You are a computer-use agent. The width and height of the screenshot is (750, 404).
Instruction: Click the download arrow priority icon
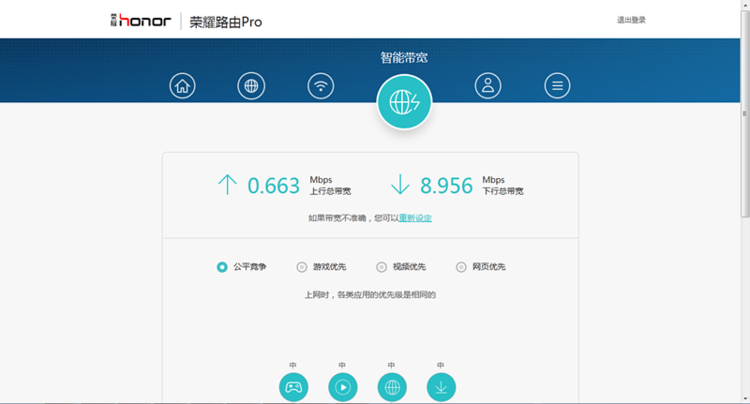[x=441, y=387]
